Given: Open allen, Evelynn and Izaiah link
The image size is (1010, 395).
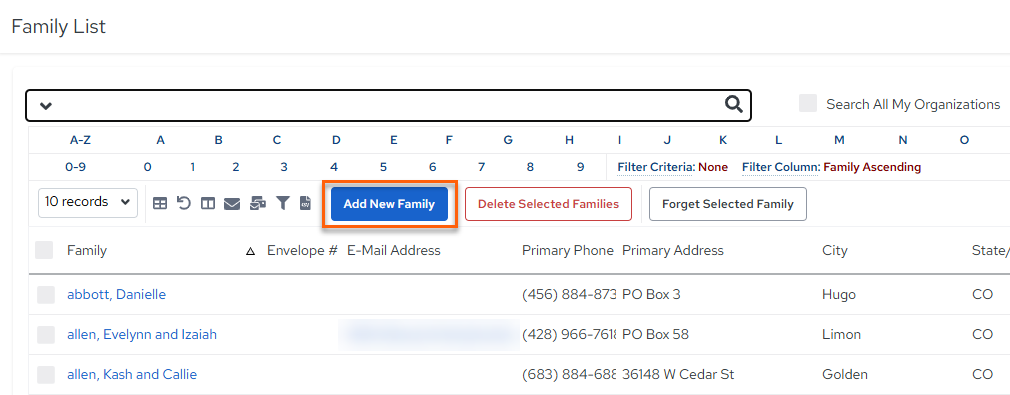Looking at the screenshot, I should (x=142, y=334).
